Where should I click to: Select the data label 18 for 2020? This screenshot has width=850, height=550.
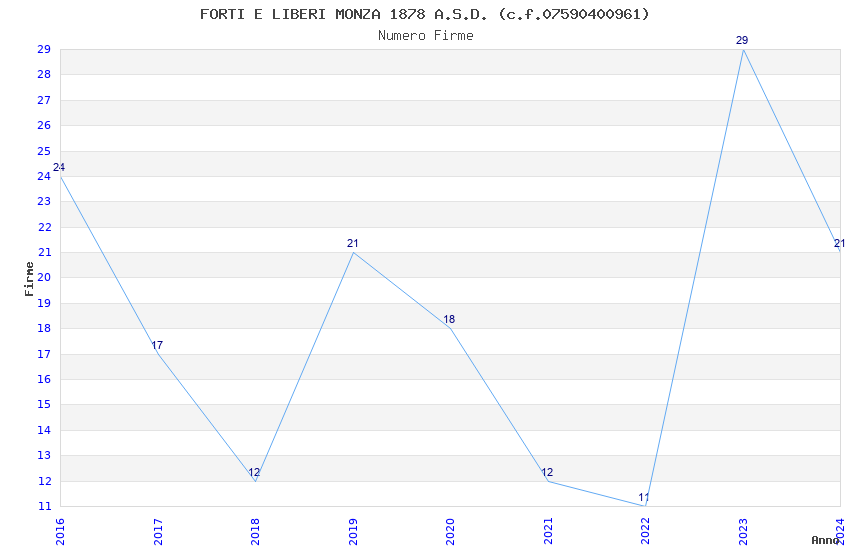click(x=449, y=319)
